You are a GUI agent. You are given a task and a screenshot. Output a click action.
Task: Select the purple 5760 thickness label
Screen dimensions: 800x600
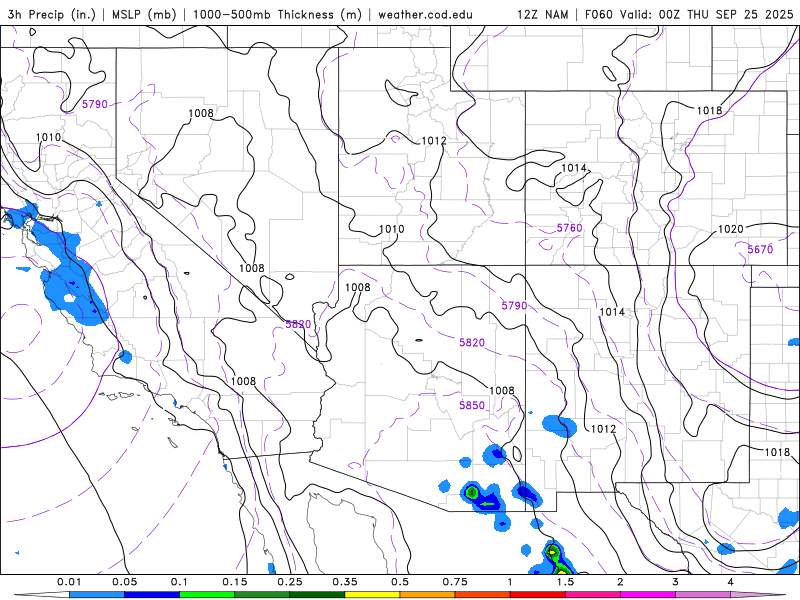pos(569,228)
